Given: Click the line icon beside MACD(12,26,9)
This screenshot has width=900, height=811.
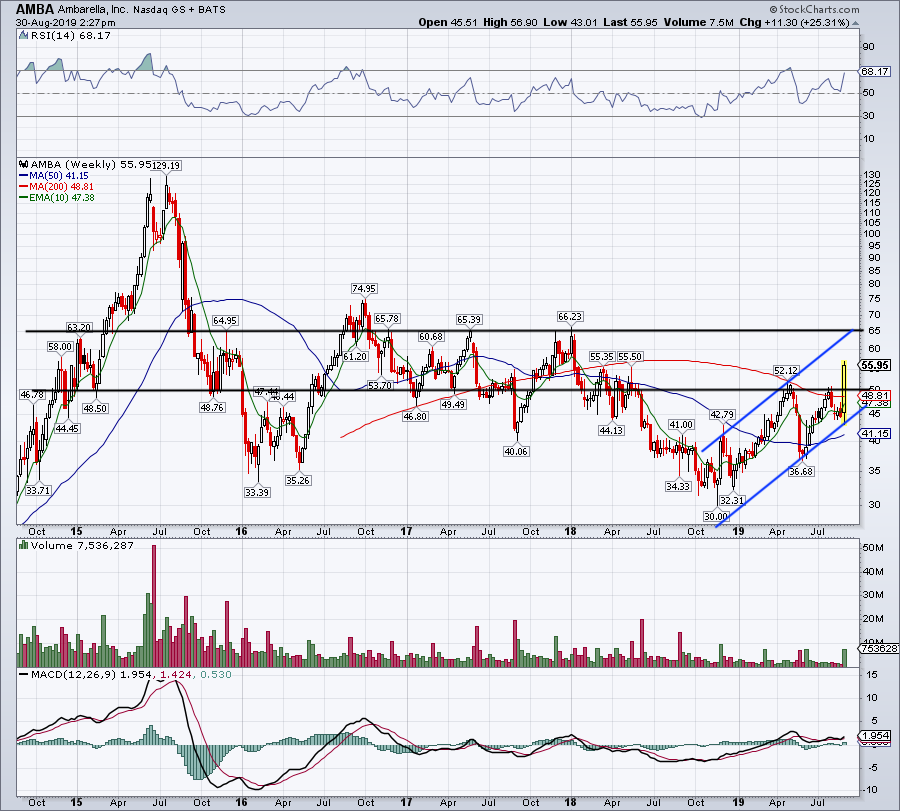Looking at the screenshot, I should [24, 674].
